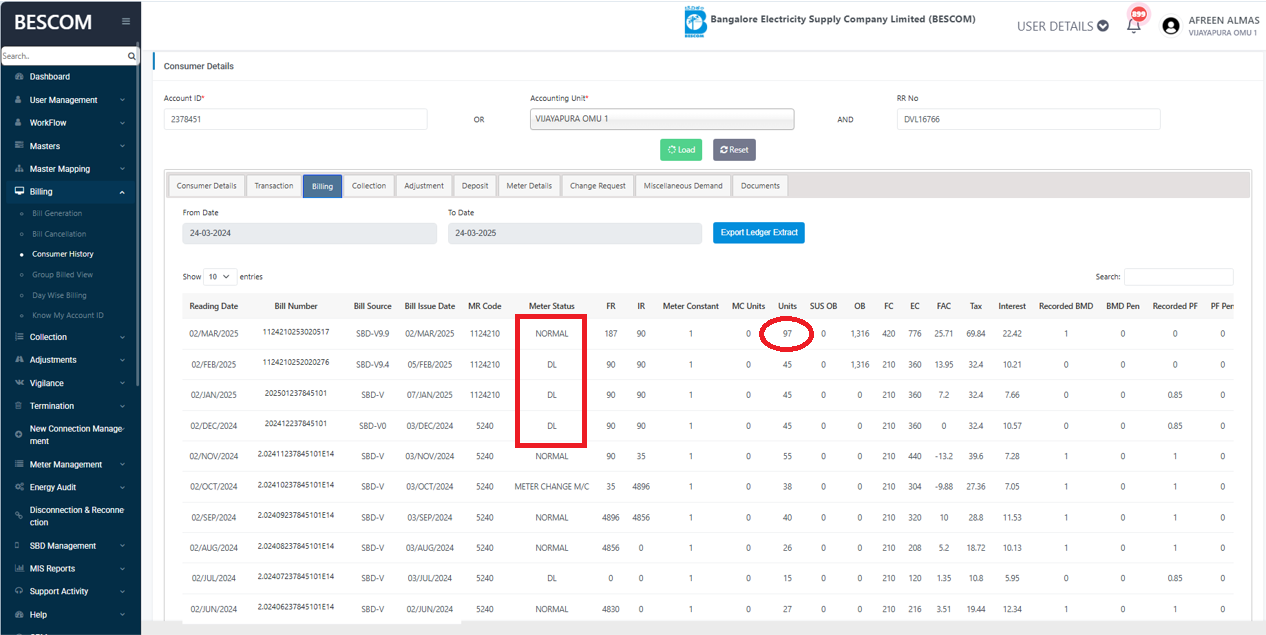Open Bill Generation submenu item
1266x635 pixels.
coord(57,213)
